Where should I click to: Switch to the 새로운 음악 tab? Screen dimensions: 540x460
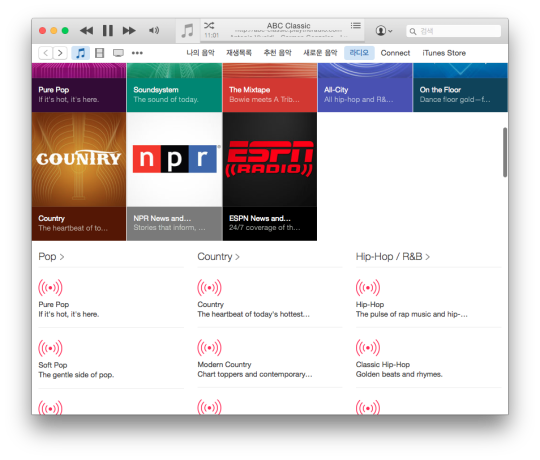tap(320, 53)
